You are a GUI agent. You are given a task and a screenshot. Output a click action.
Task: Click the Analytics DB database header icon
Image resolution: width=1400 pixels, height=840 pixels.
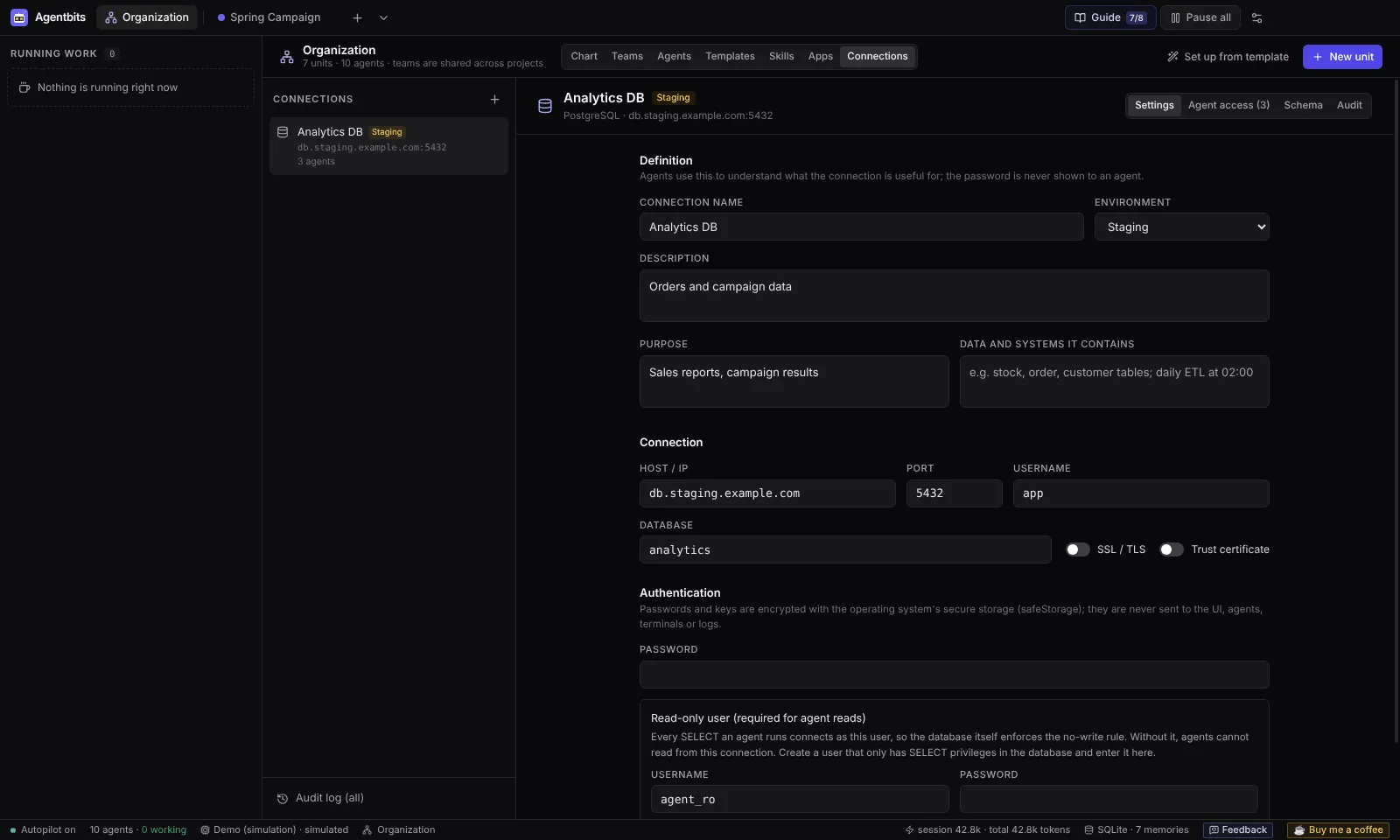545,106
